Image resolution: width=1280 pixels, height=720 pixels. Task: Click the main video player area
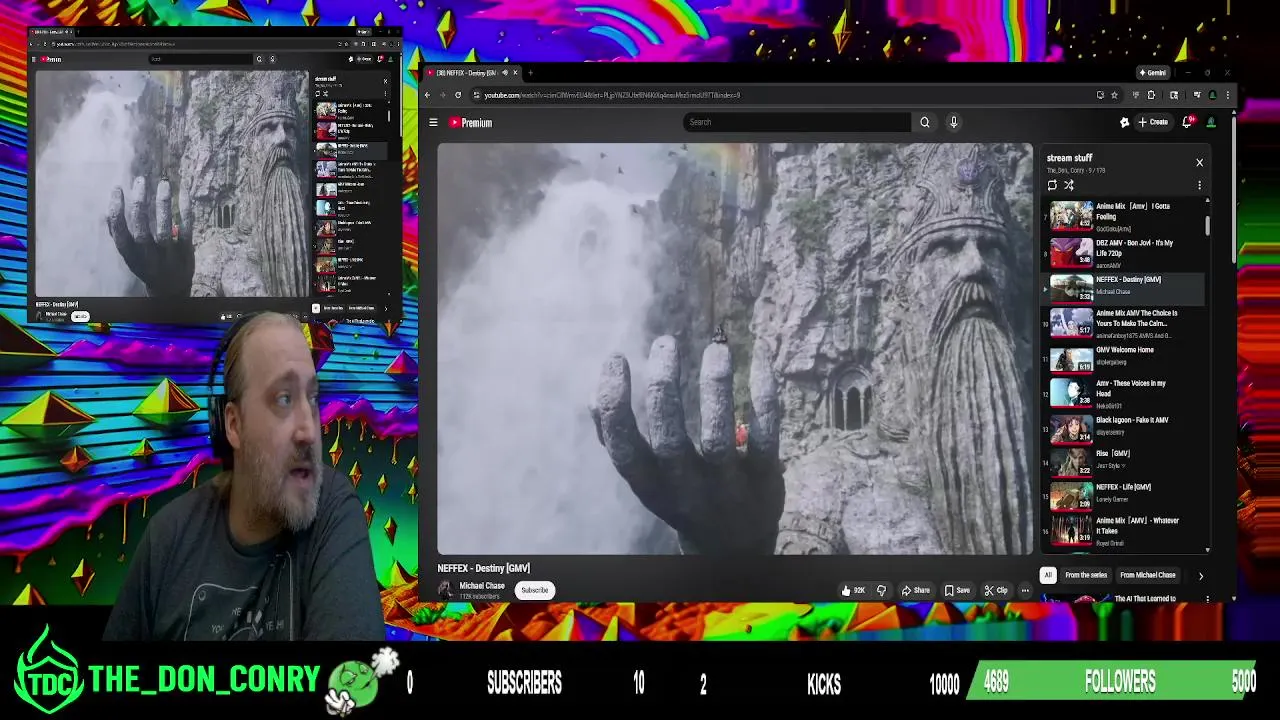coord(735,349)
